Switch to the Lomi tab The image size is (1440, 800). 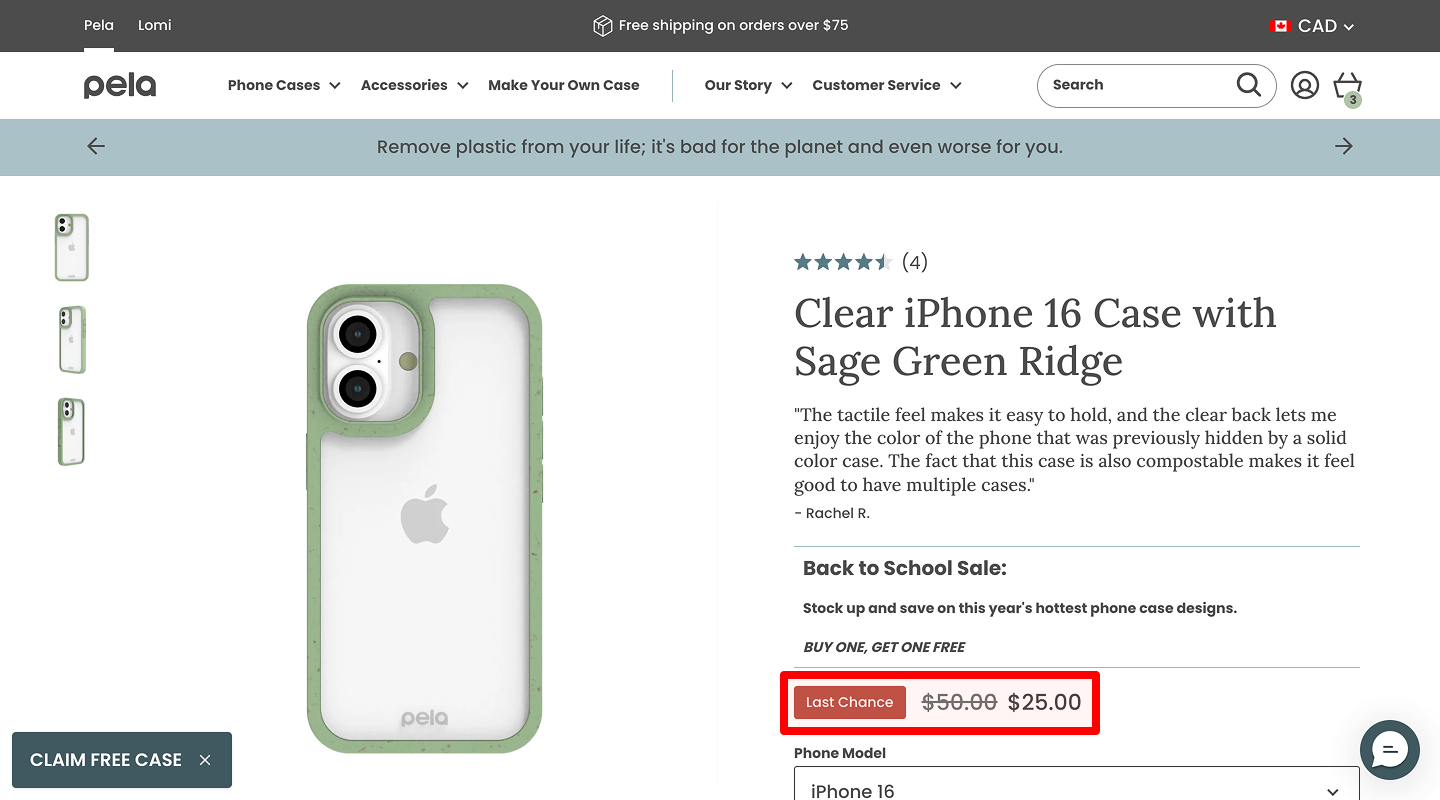coord(155,25)
